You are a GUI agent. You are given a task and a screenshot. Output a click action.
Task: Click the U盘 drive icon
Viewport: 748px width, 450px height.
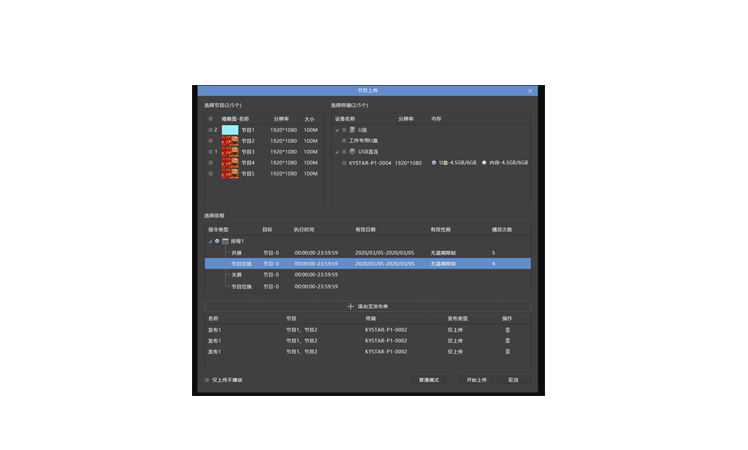[353, 129]
